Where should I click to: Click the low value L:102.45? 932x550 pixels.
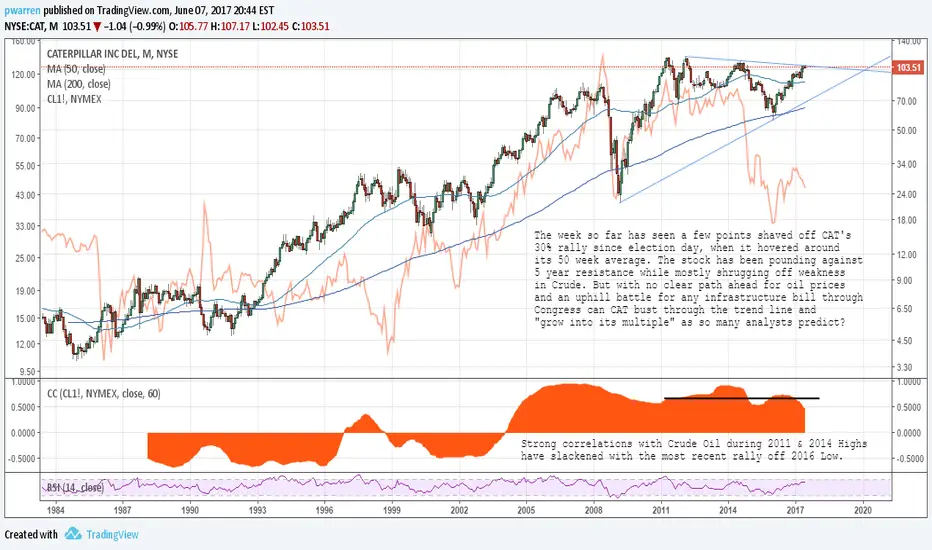click(270, 26)
